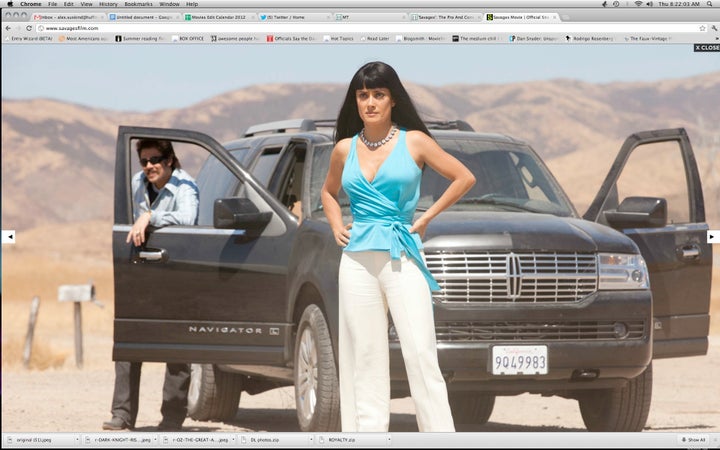Open The Faux-Vintage bookmark
Screen dimensions: 720x450
(646, 39)
